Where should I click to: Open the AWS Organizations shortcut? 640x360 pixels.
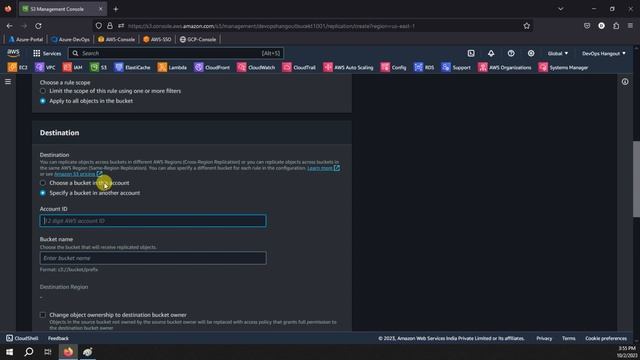pos(505,67)
